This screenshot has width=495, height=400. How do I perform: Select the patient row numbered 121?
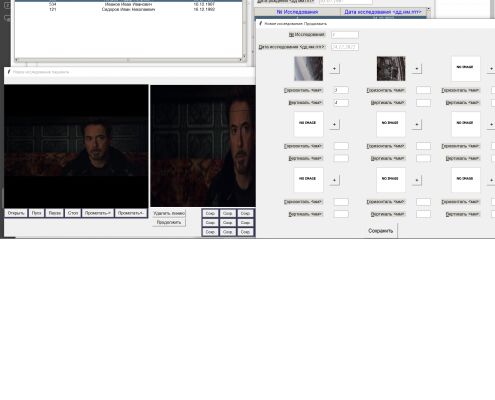[x=128, y=9]
